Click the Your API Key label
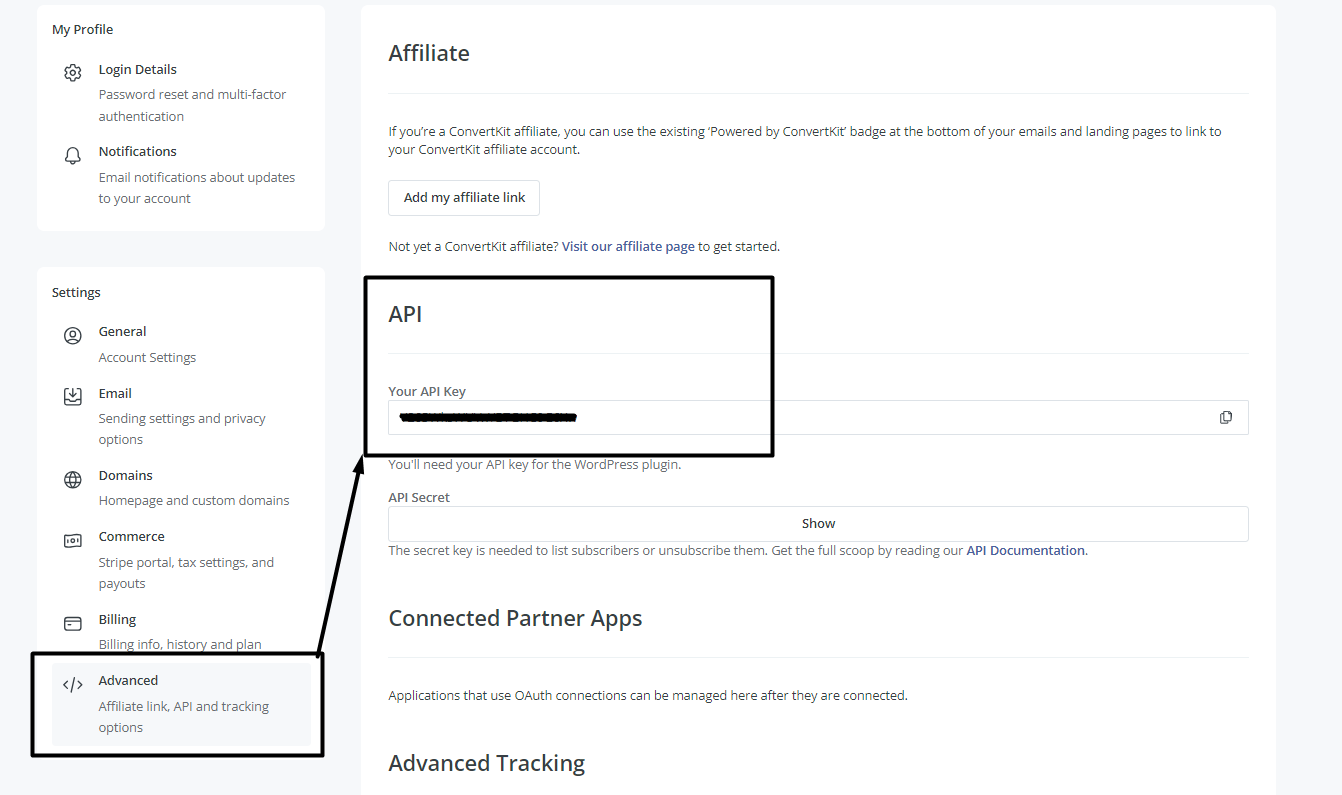This screenshot has height=795, width=1342. pos(427,392)
